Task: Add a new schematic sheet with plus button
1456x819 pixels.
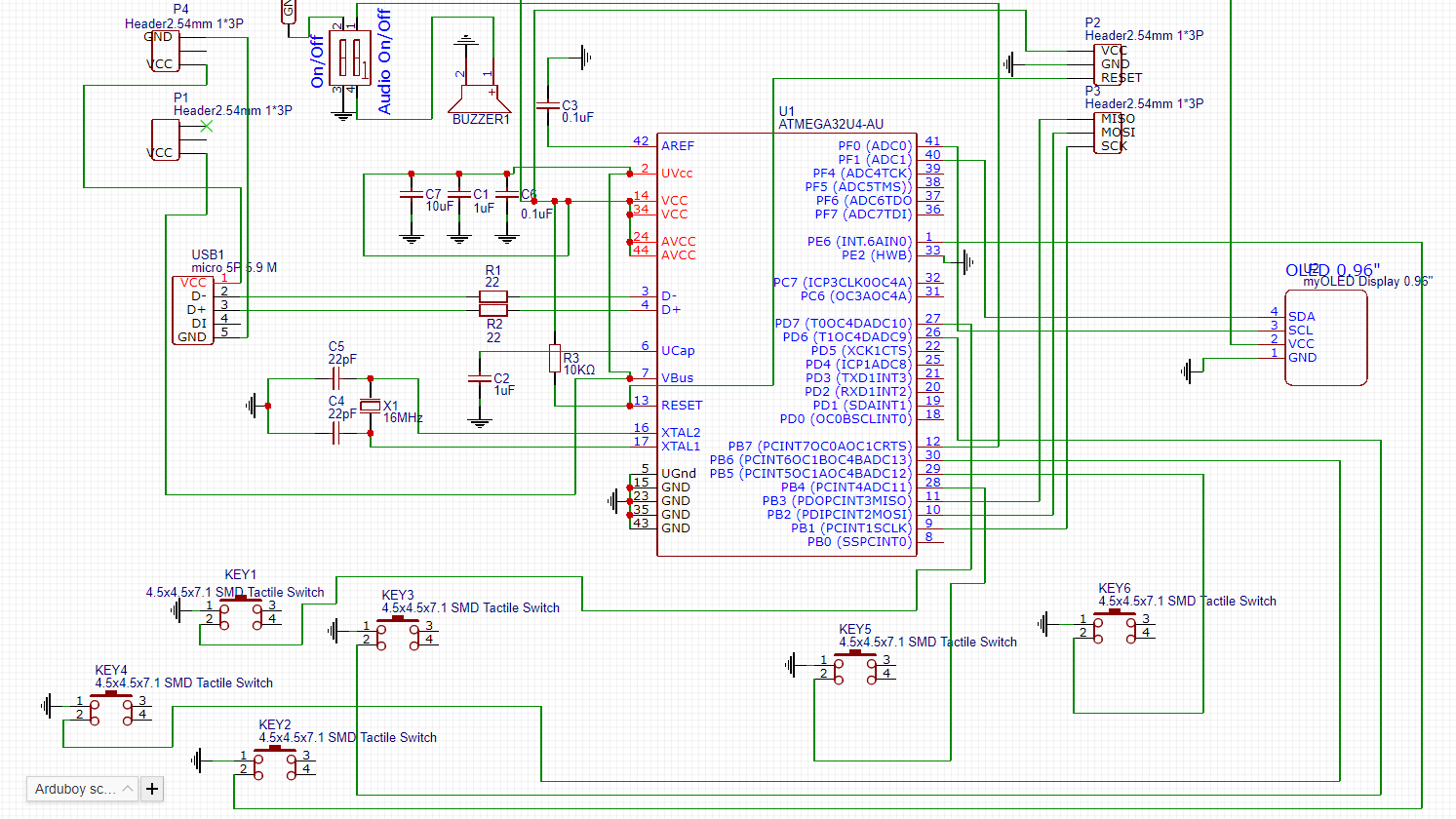Action: point(152,789)
